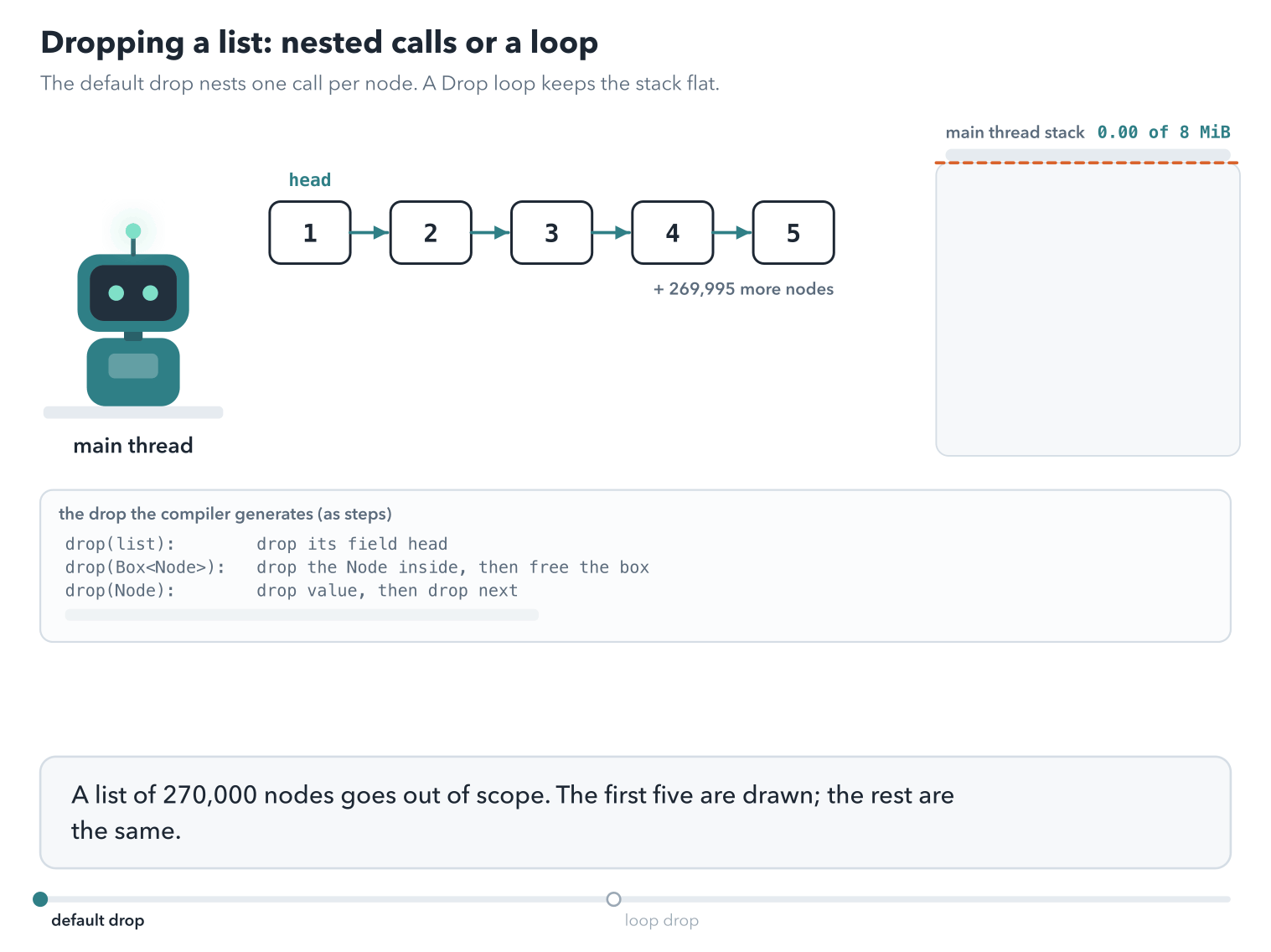This screenshot has height=952, width=1271.
Task: Select list node 4
Action: [x=673, y=233]
